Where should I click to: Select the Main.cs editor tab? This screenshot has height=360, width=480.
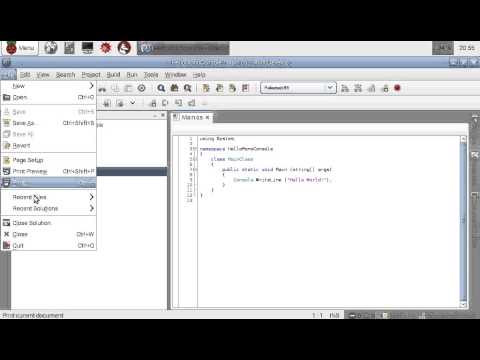[192, 117]
